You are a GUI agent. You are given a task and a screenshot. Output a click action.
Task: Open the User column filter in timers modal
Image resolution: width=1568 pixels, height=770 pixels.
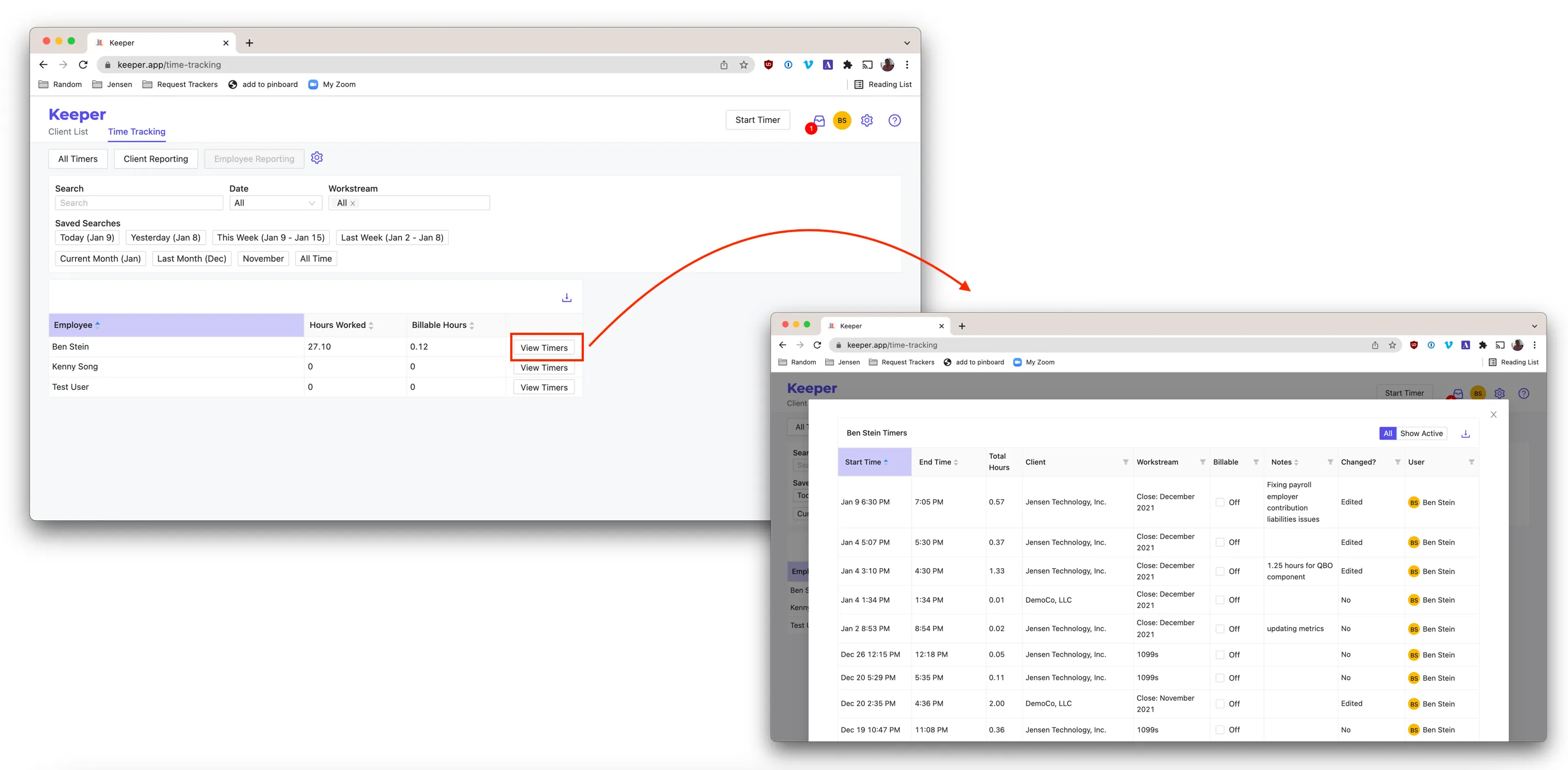pyautogui.click(x=1471, y=462)
